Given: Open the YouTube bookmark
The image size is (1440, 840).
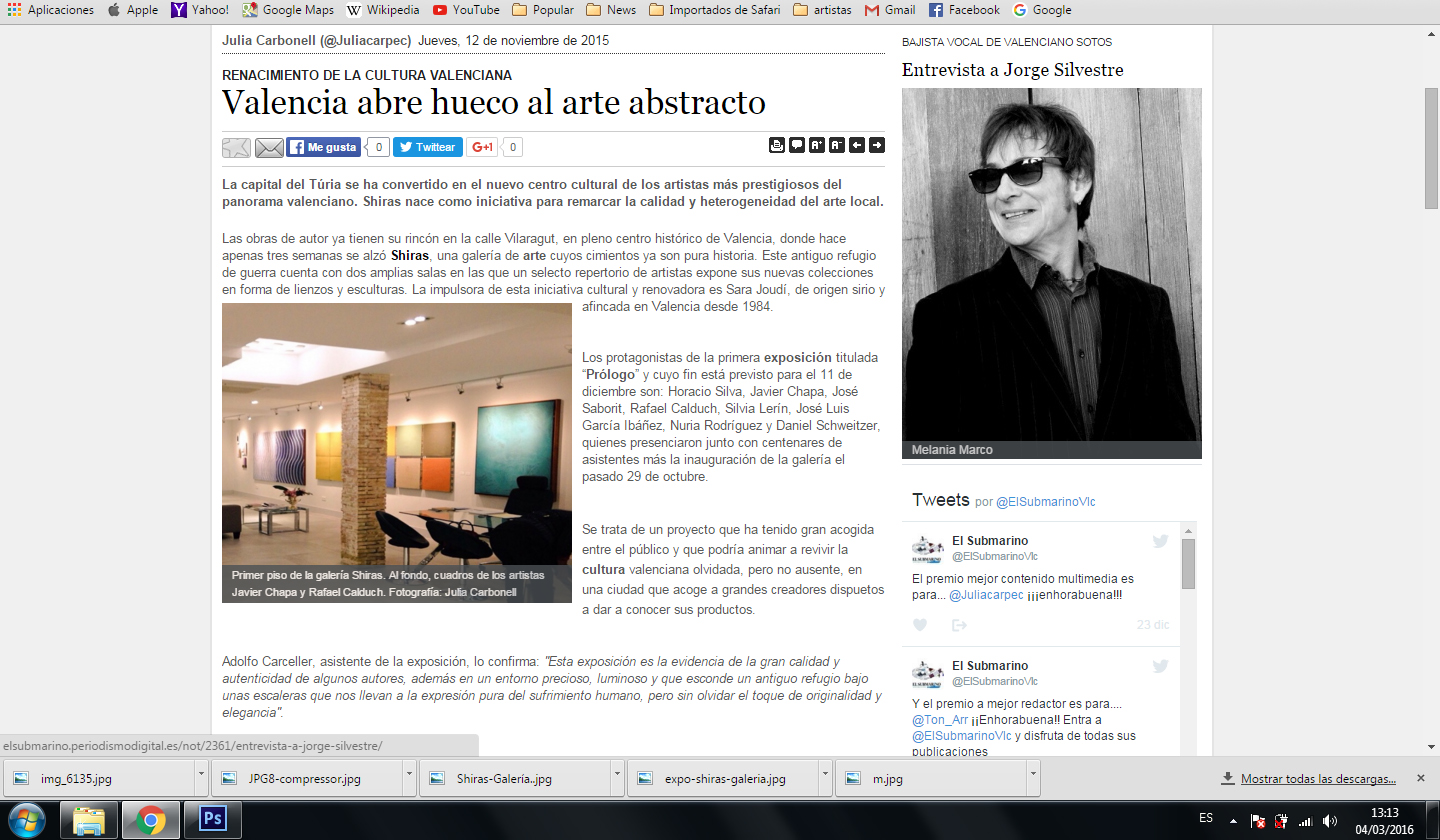Looking at the screenshot, I should (466, 10).
